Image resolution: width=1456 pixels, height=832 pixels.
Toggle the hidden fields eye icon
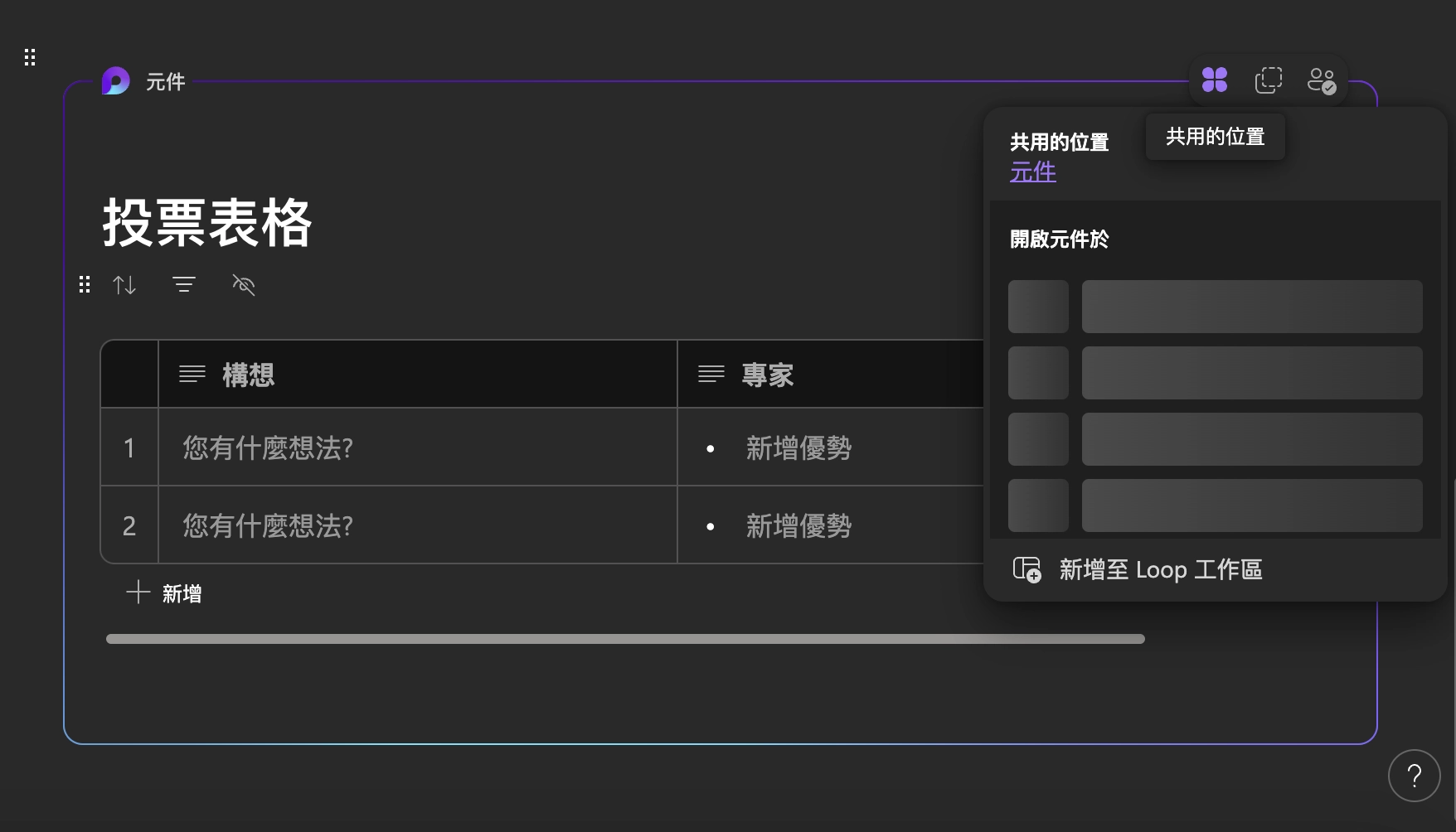pyautogui.click(x=244, y=285)
